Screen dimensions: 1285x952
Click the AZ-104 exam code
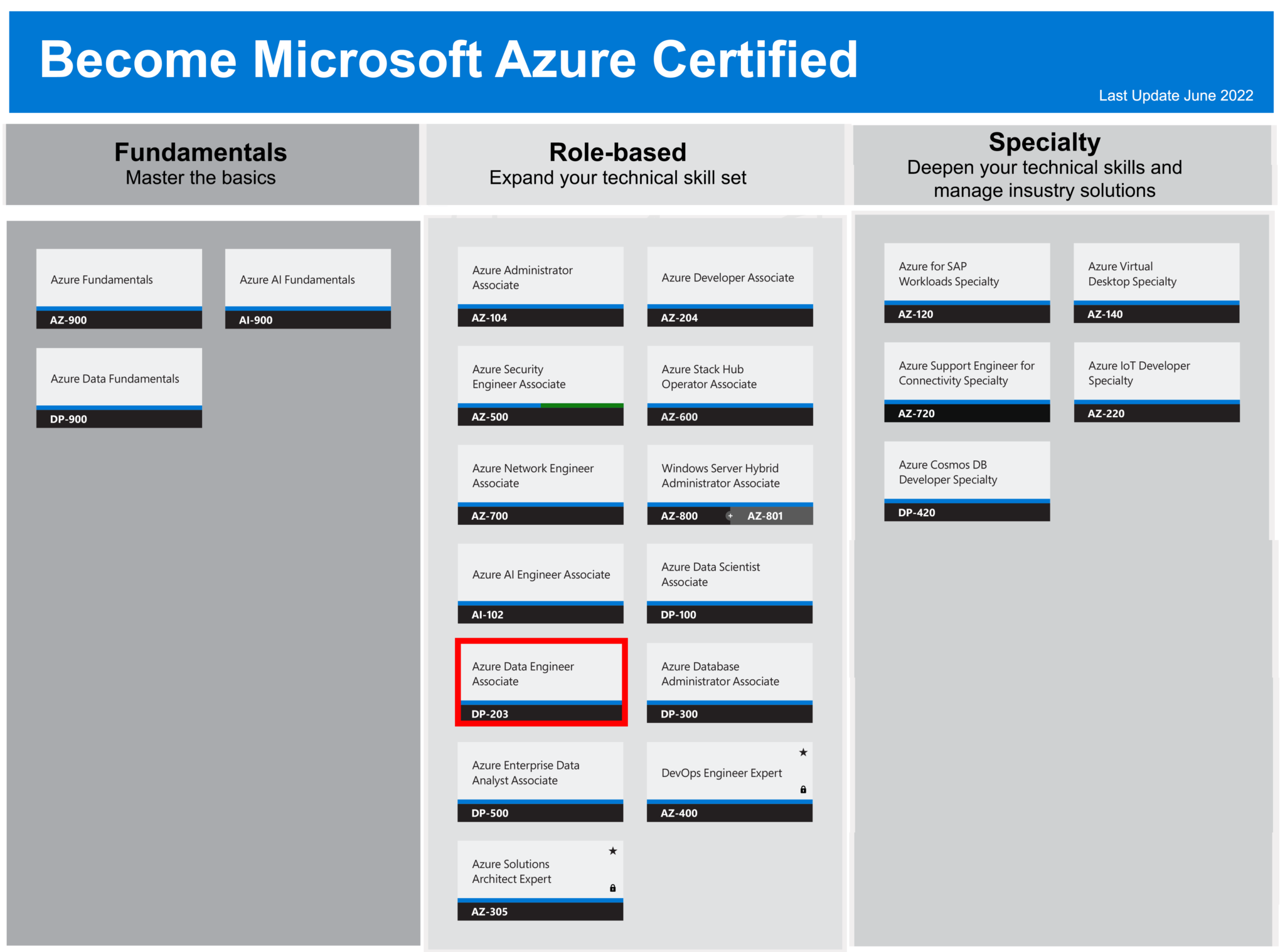(489, 318)
